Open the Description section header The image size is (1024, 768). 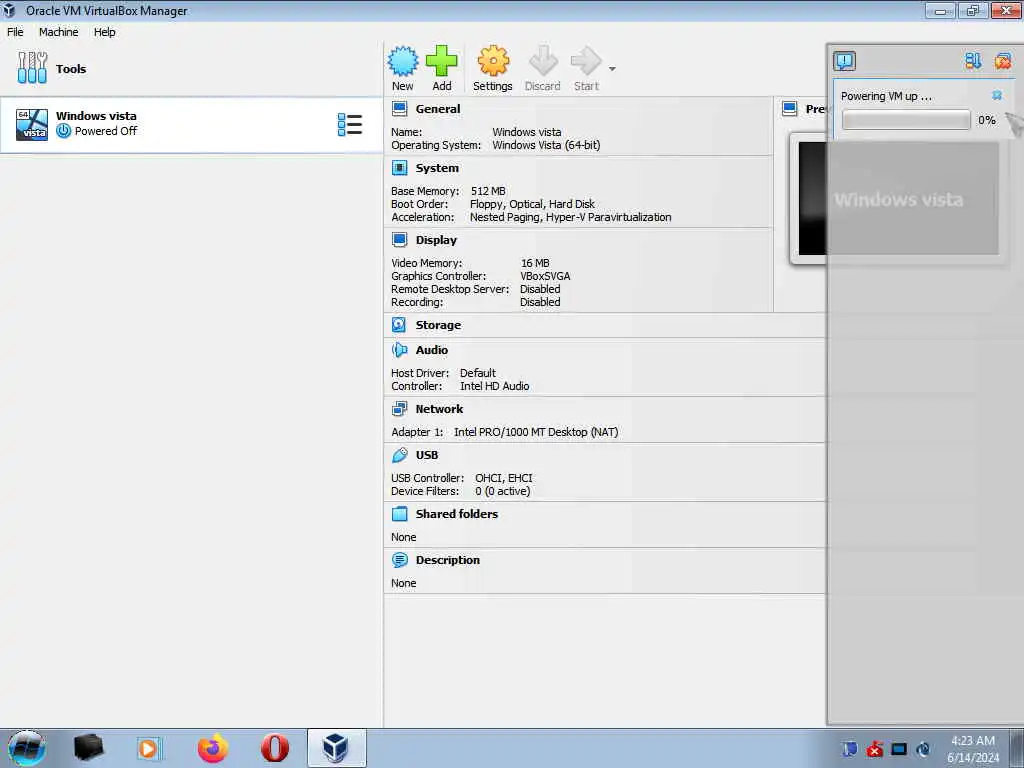(447, 560)
